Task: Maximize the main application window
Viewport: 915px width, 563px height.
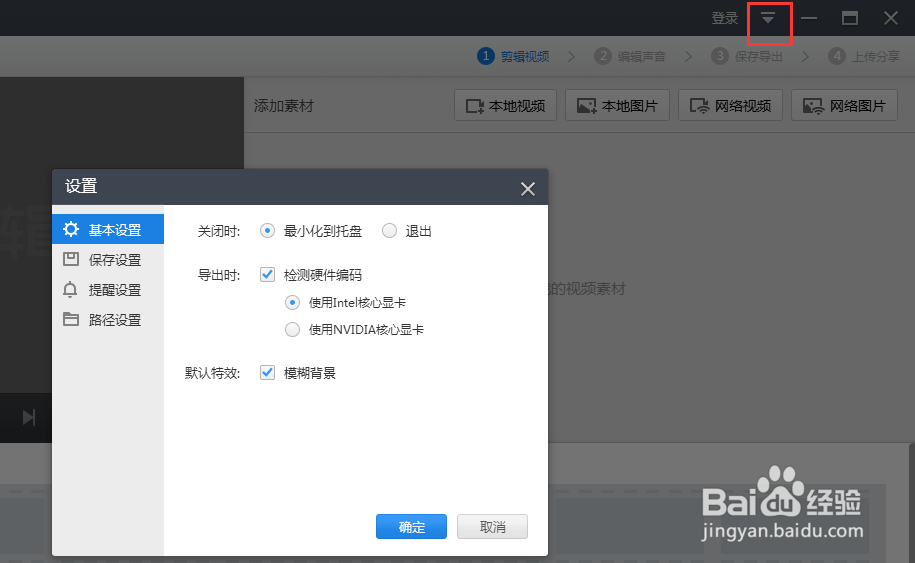Action: [x=850, y=19]
